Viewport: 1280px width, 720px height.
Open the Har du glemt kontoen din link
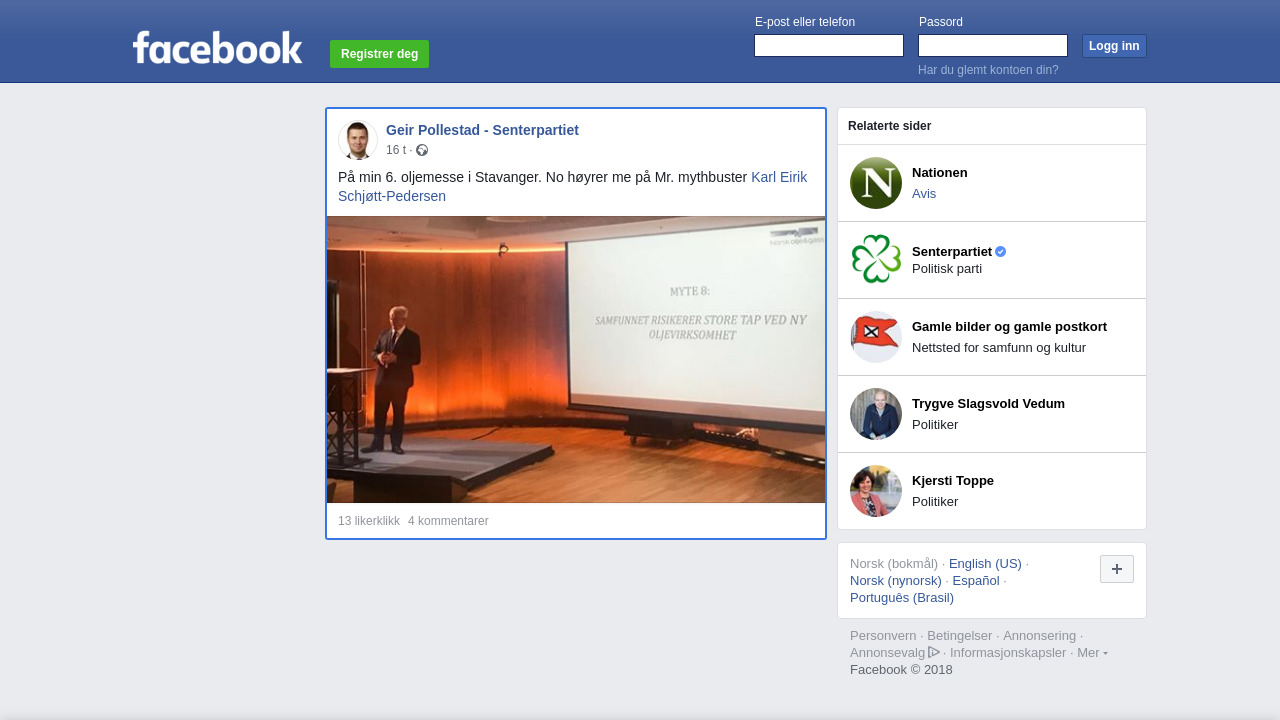pos(988,70)
